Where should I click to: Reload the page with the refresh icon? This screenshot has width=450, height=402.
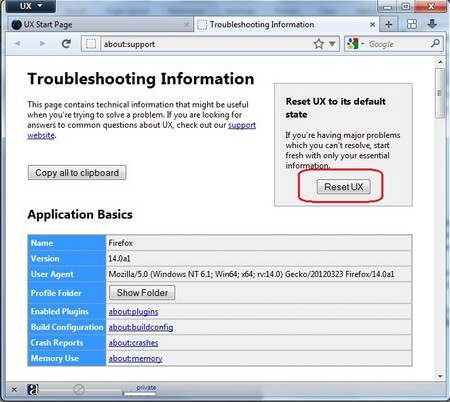point(66,44)
